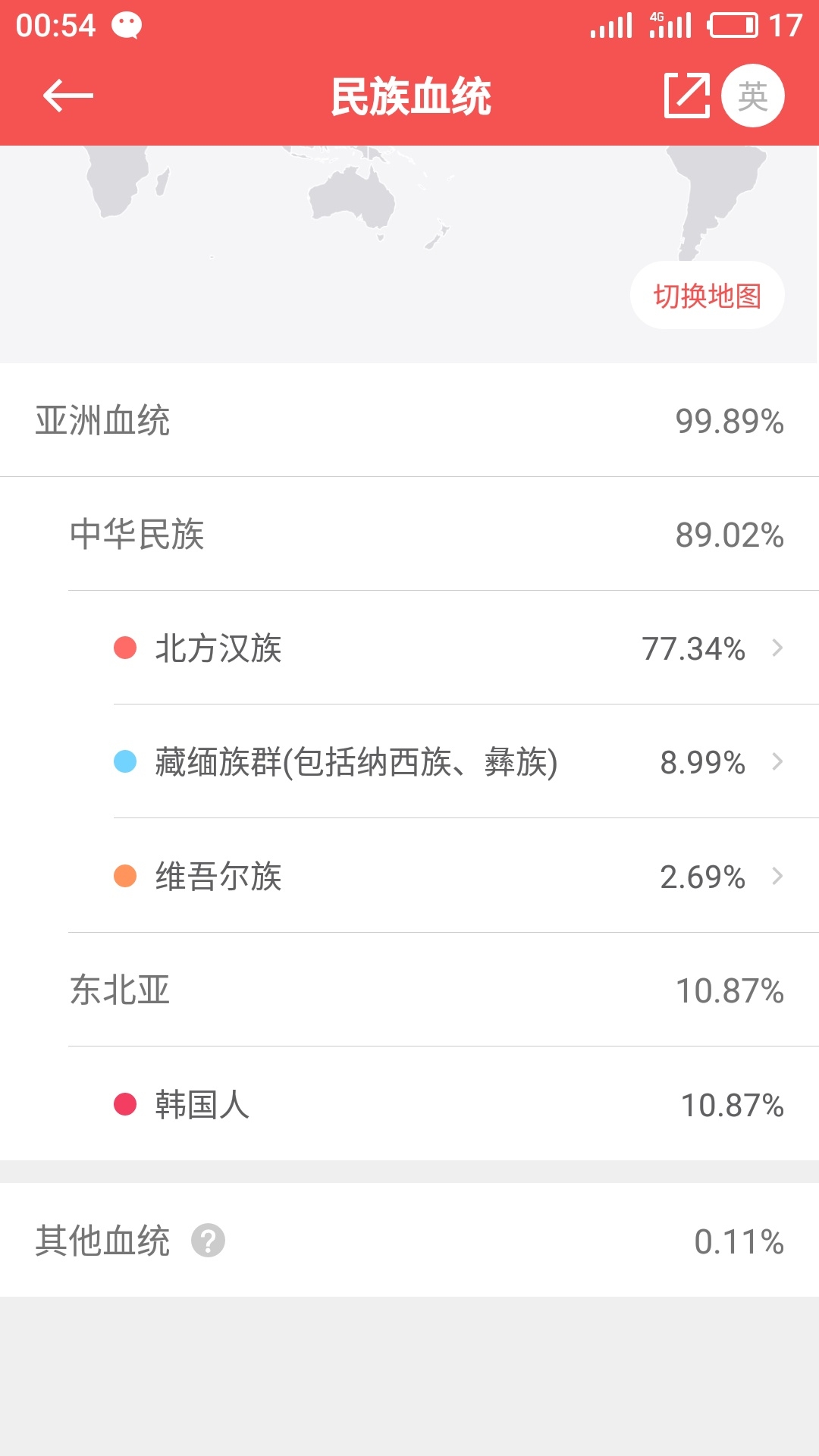
Task: Tap the red dot beside 北方汉族
Action: click(x=125, y=648)
